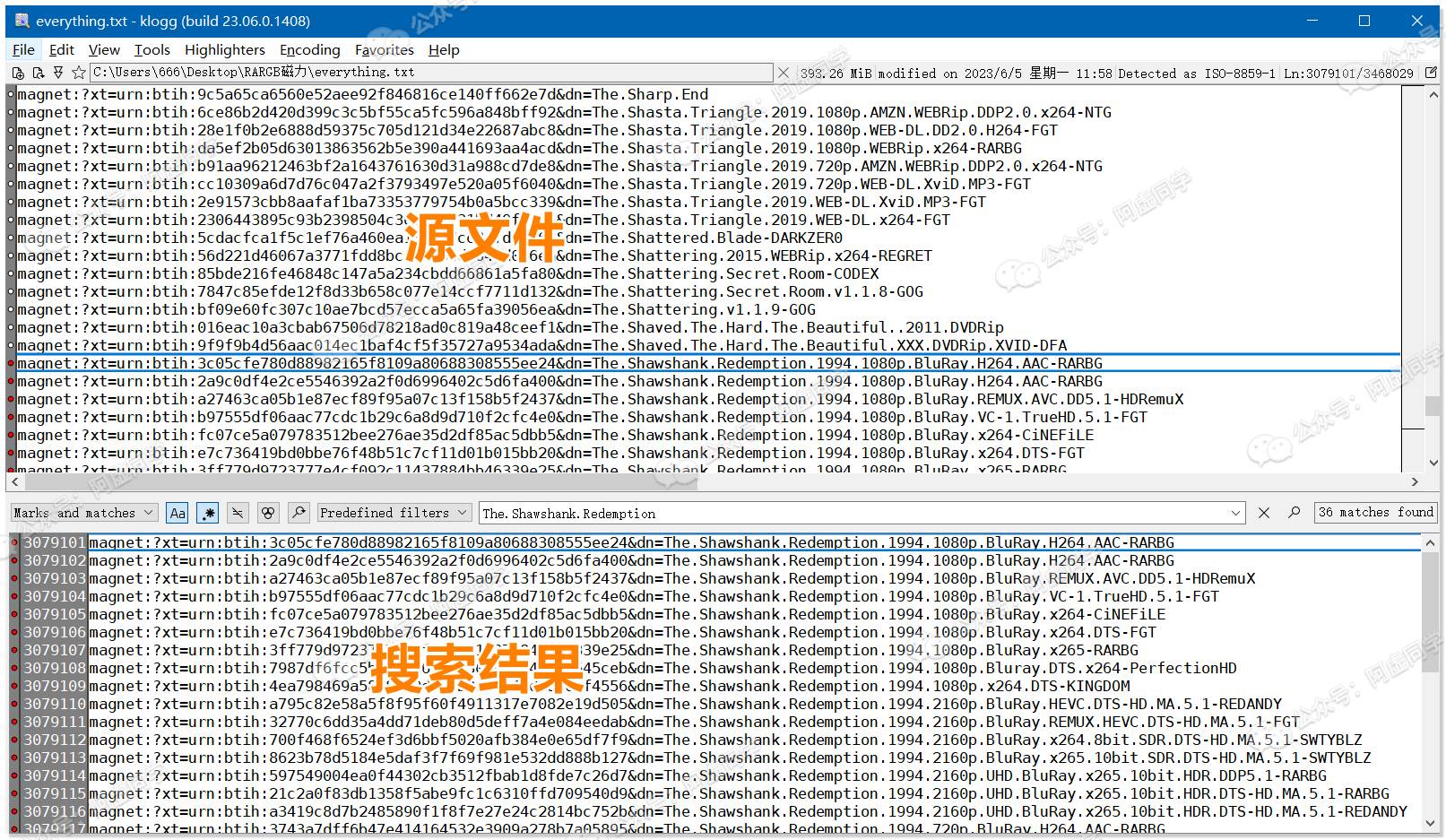Toggle case sensitivity with the Aa button
The image size is (1446, 840).
(178, 513)
